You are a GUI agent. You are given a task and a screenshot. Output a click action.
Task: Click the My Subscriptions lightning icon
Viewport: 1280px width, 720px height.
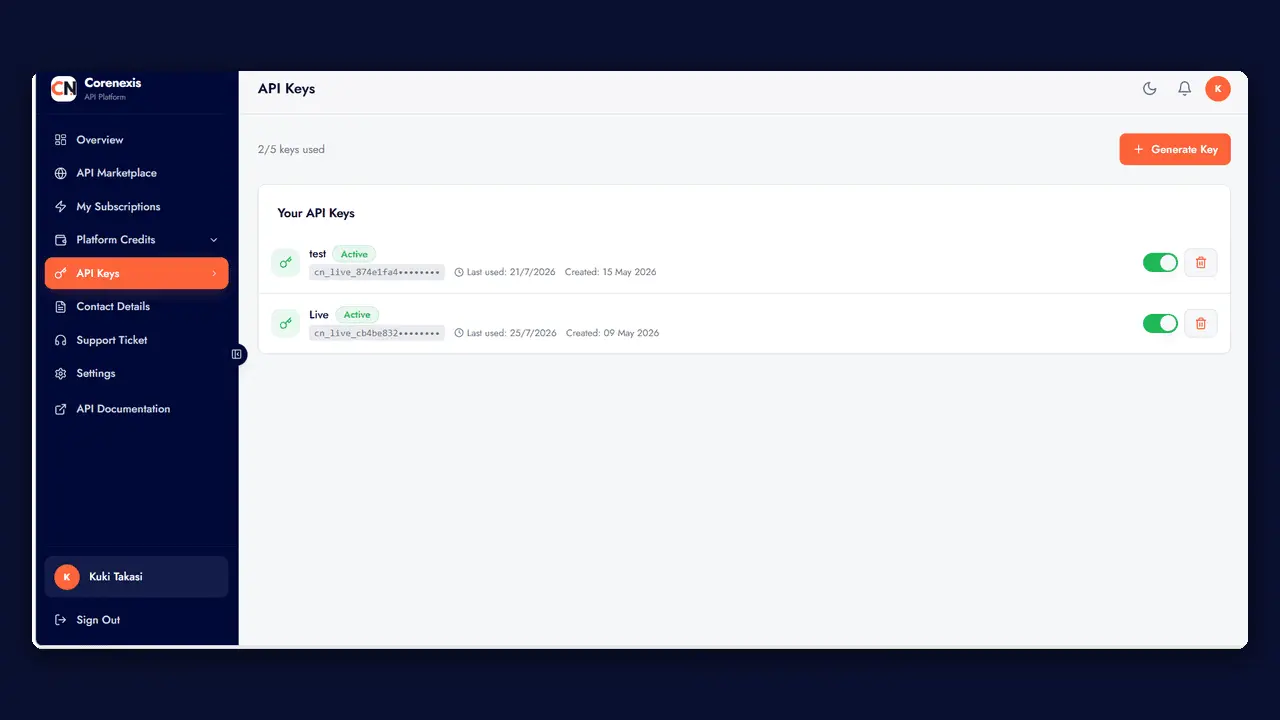61,207
